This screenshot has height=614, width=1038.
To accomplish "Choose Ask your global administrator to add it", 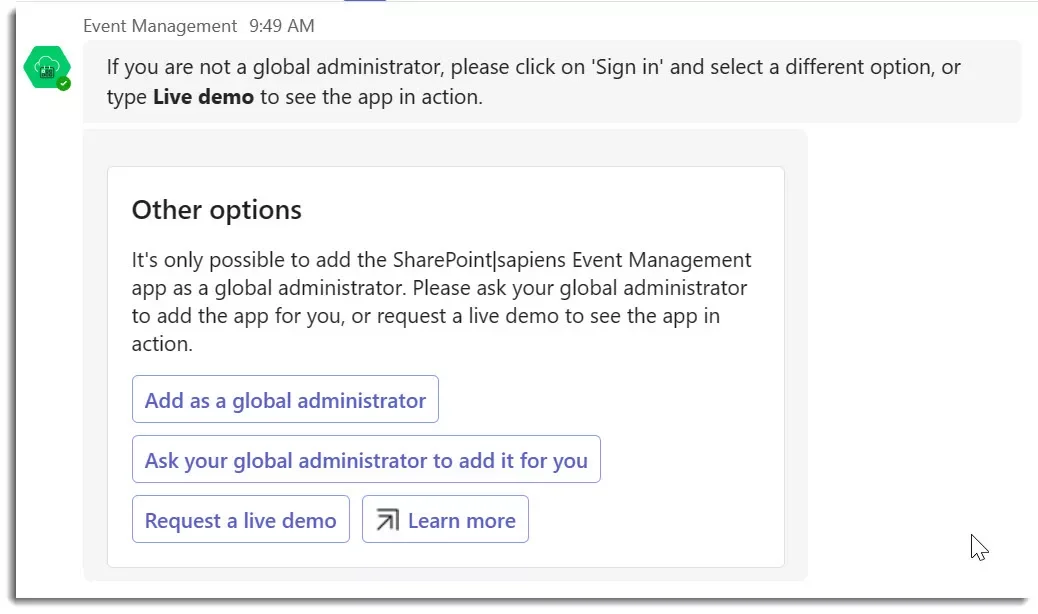I will click(366, 459).
